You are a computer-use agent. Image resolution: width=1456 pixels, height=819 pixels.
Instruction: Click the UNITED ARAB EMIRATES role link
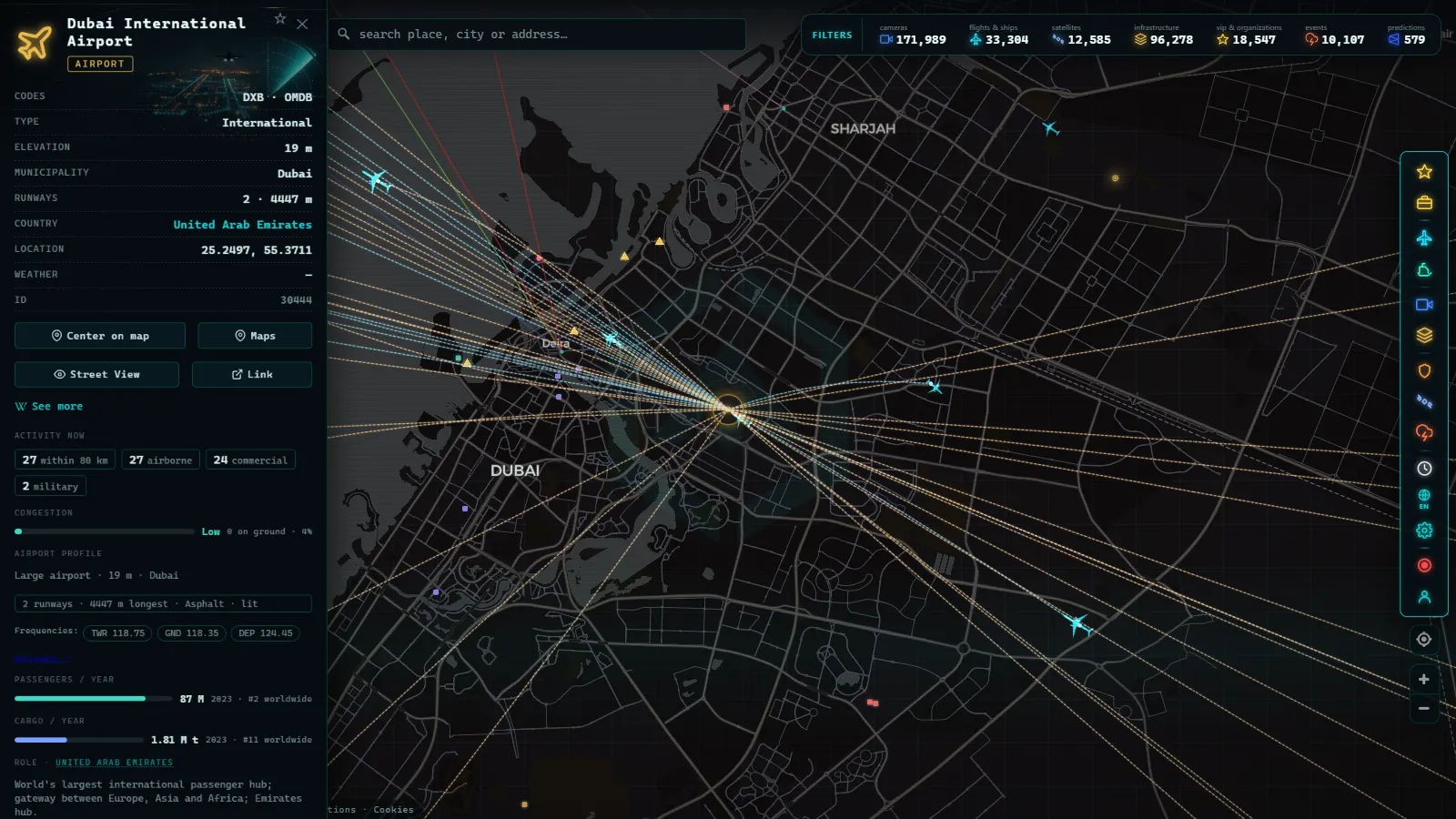[x=114, y=763]
